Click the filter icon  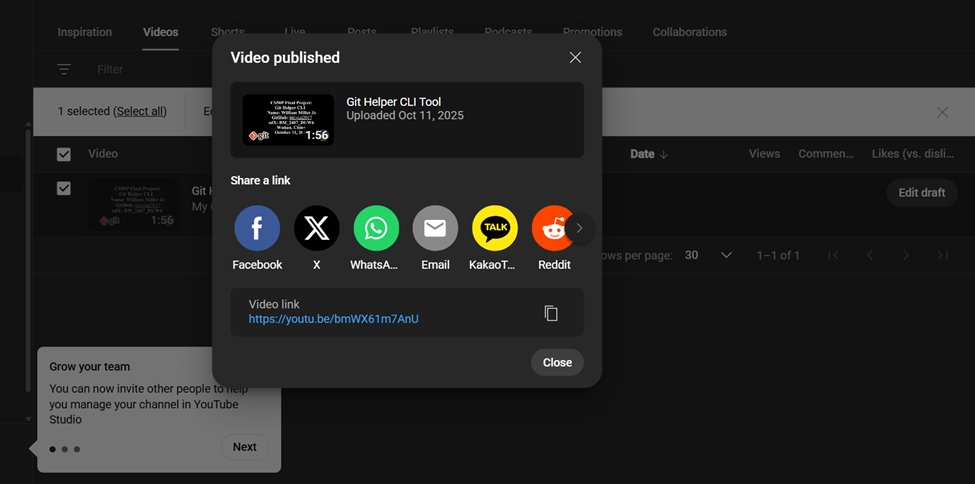[x=64, y=69]
